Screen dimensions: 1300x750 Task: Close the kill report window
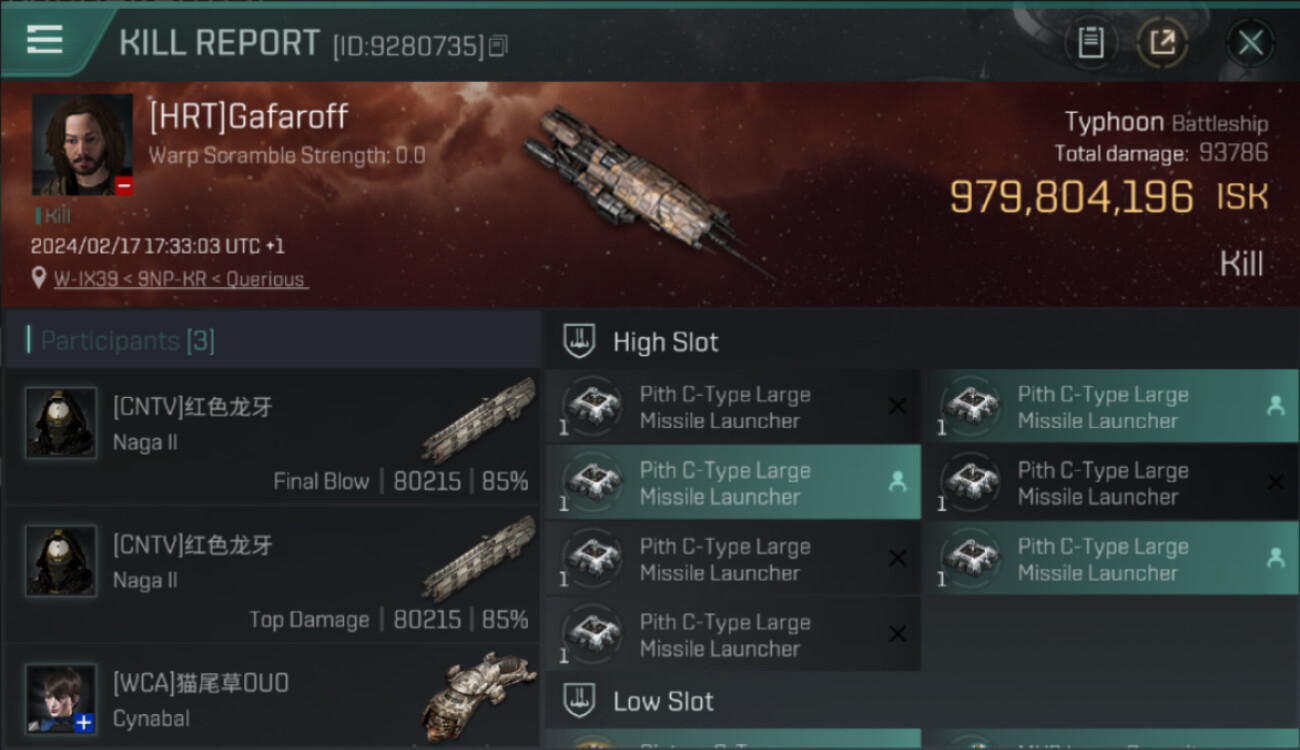[x=1250, y=43]
